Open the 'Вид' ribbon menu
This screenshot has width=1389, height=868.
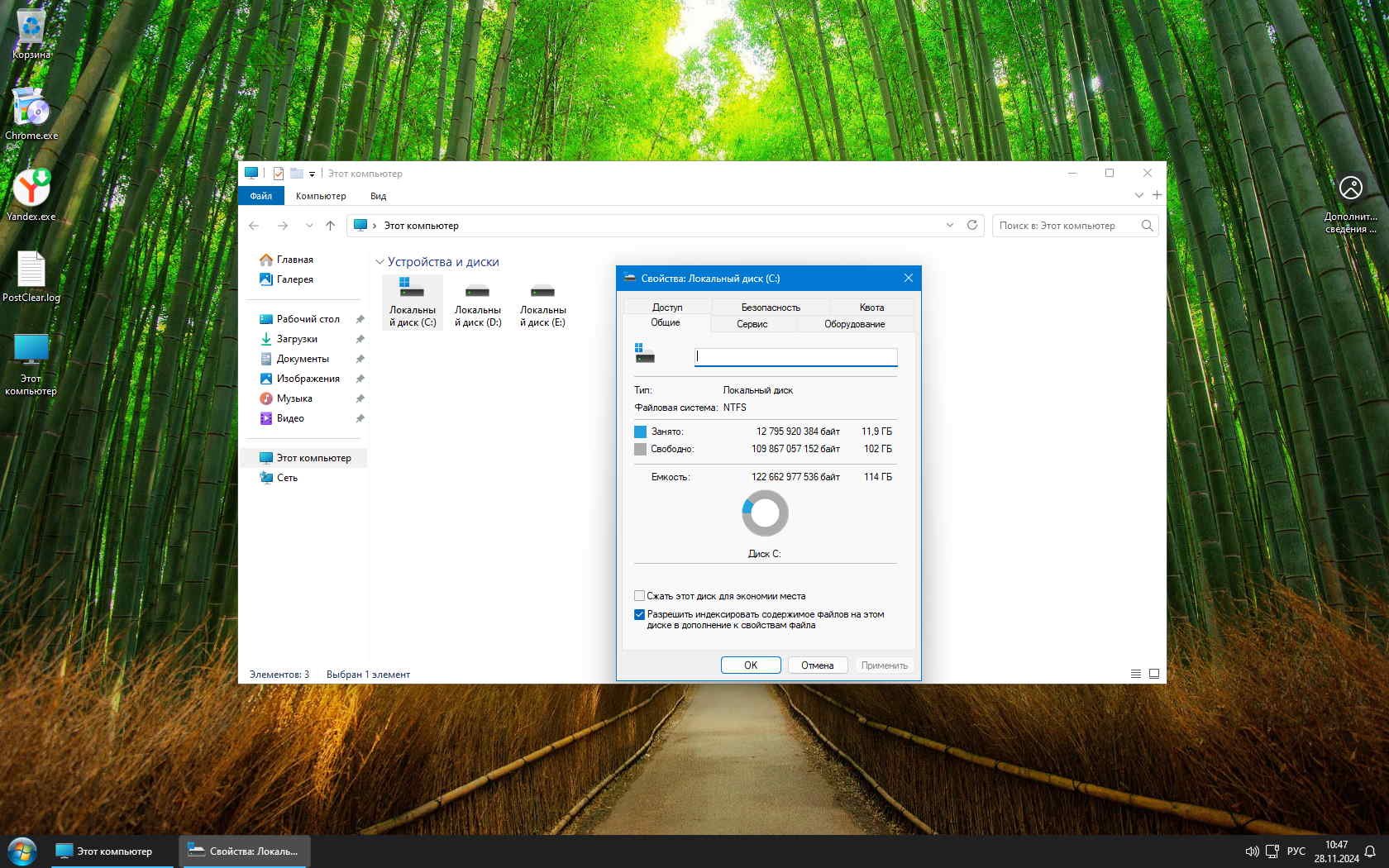pyautogui.click(x=378, y=196)
